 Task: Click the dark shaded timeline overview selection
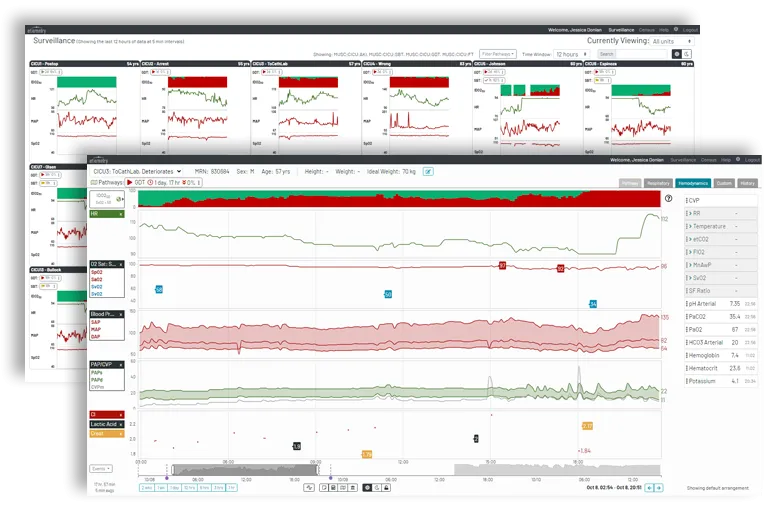point(245,470)
